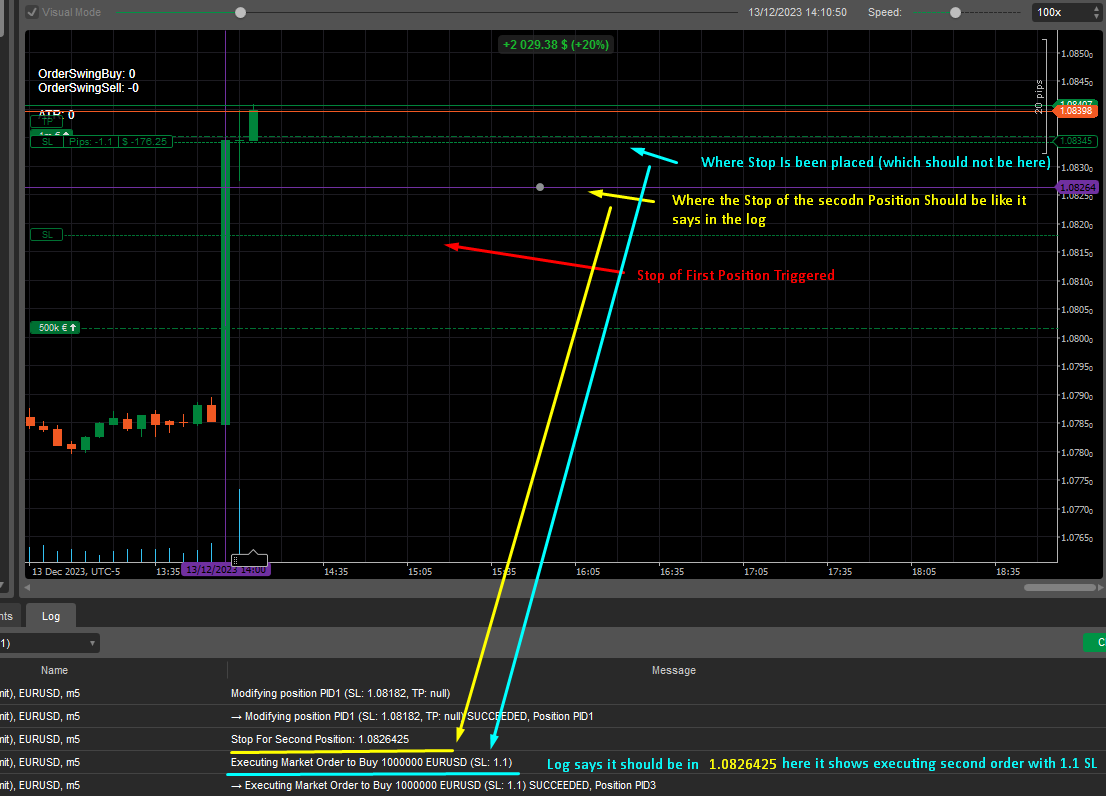Image resolution: width=1106 pixels, height=796 pixels.
Task: Select the 500k € buy position marker
Action: [x=55, y=327]
